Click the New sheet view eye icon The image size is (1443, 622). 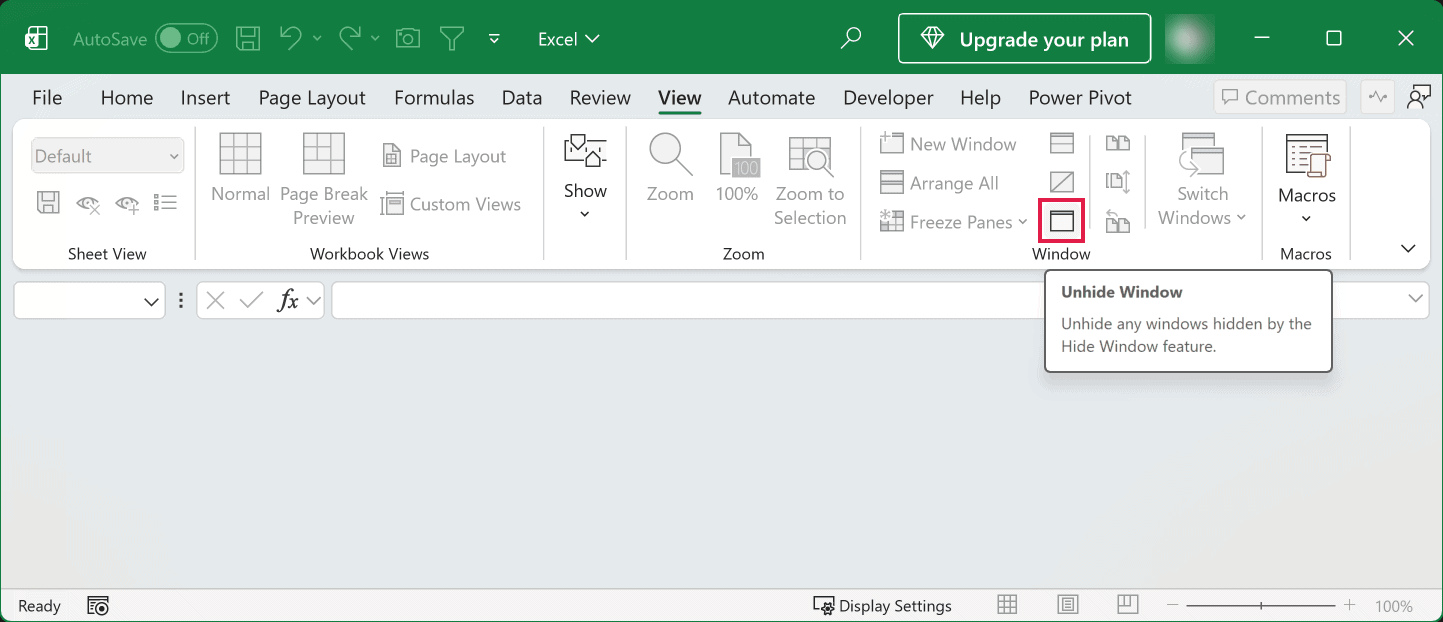127,203
